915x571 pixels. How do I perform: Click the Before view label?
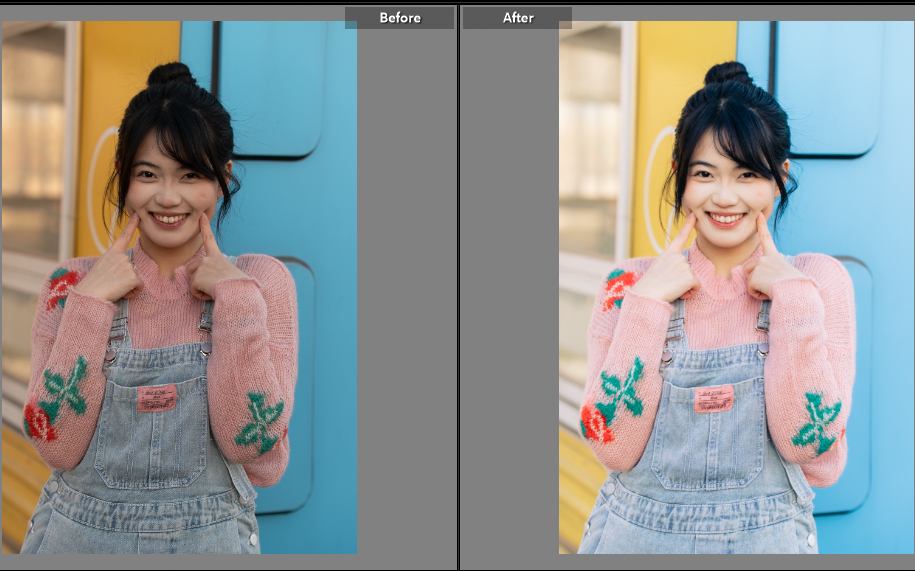399,18
